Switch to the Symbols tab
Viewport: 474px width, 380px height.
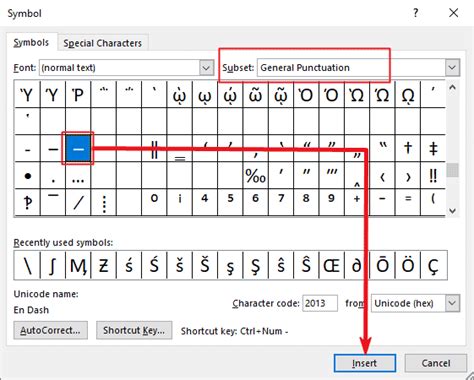(31, 43)
